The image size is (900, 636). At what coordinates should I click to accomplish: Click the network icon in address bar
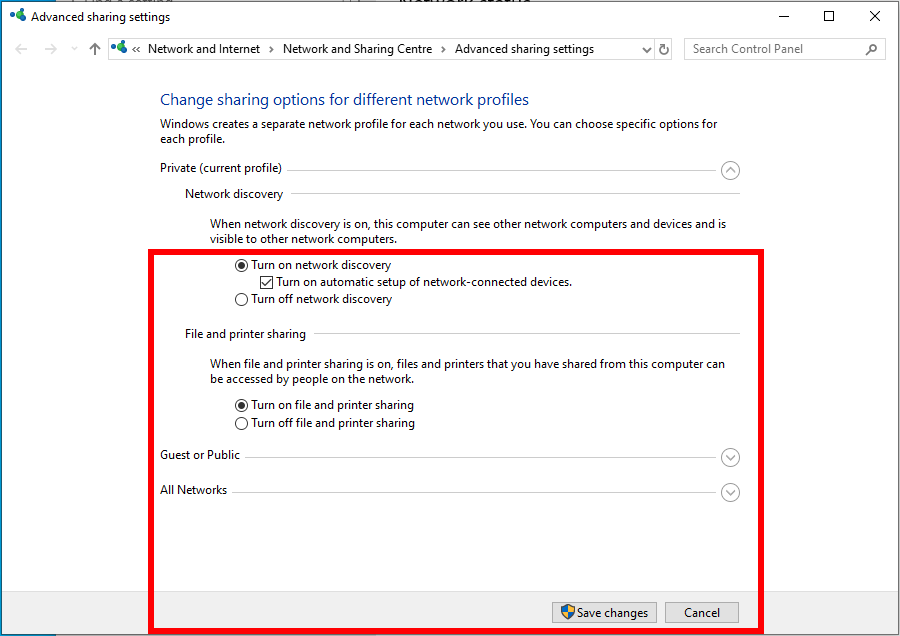point(121,48)
